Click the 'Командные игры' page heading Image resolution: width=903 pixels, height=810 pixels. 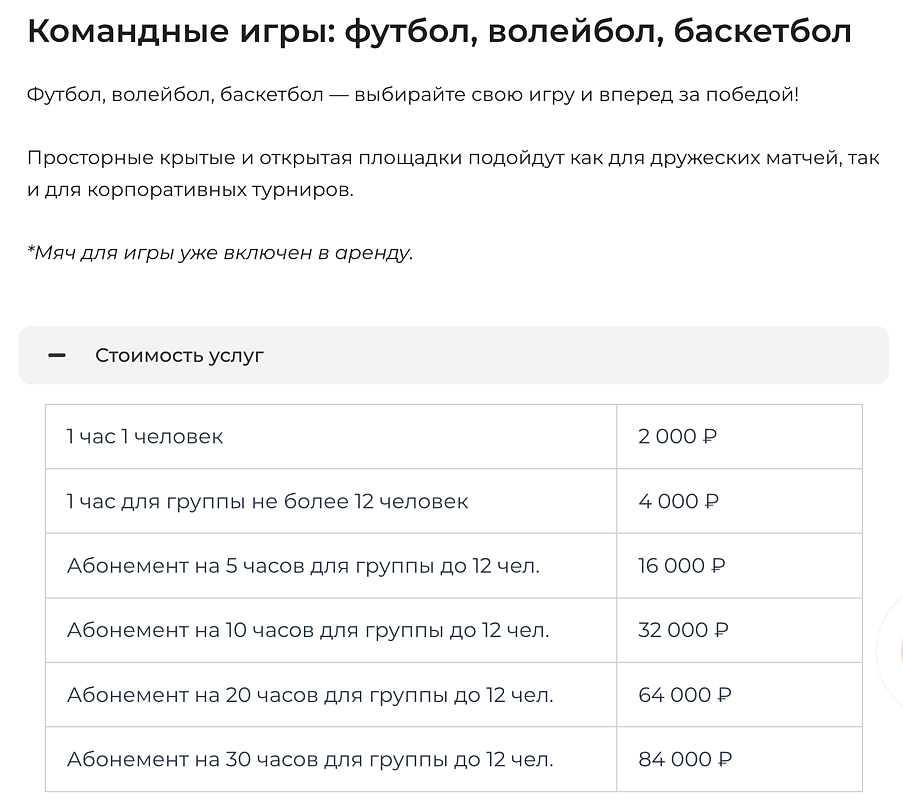pos(439,32)
